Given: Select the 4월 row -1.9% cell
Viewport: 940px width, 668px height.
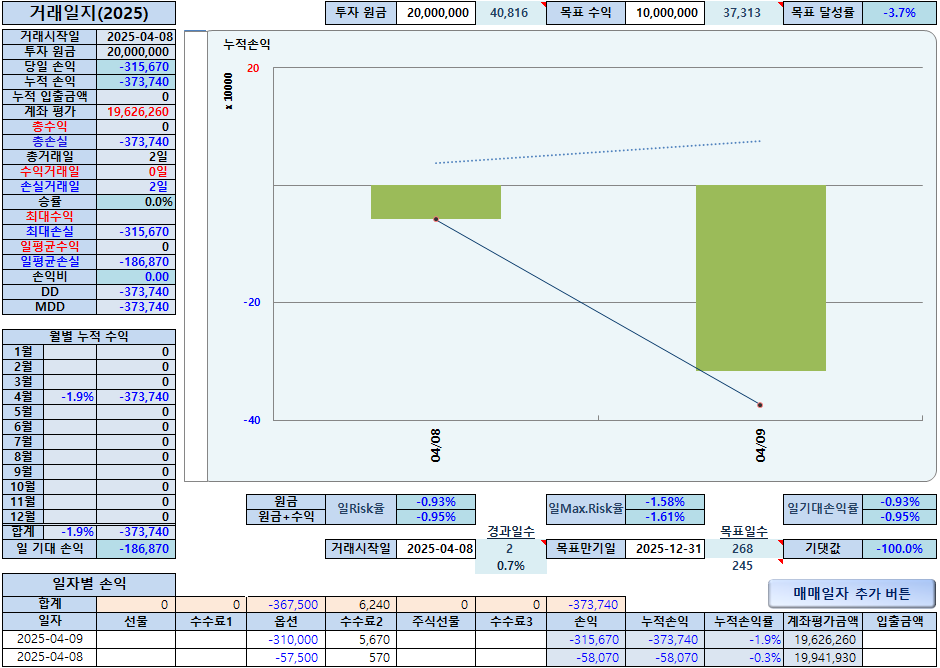Looking at the screenshot, I should pos(70,396).
